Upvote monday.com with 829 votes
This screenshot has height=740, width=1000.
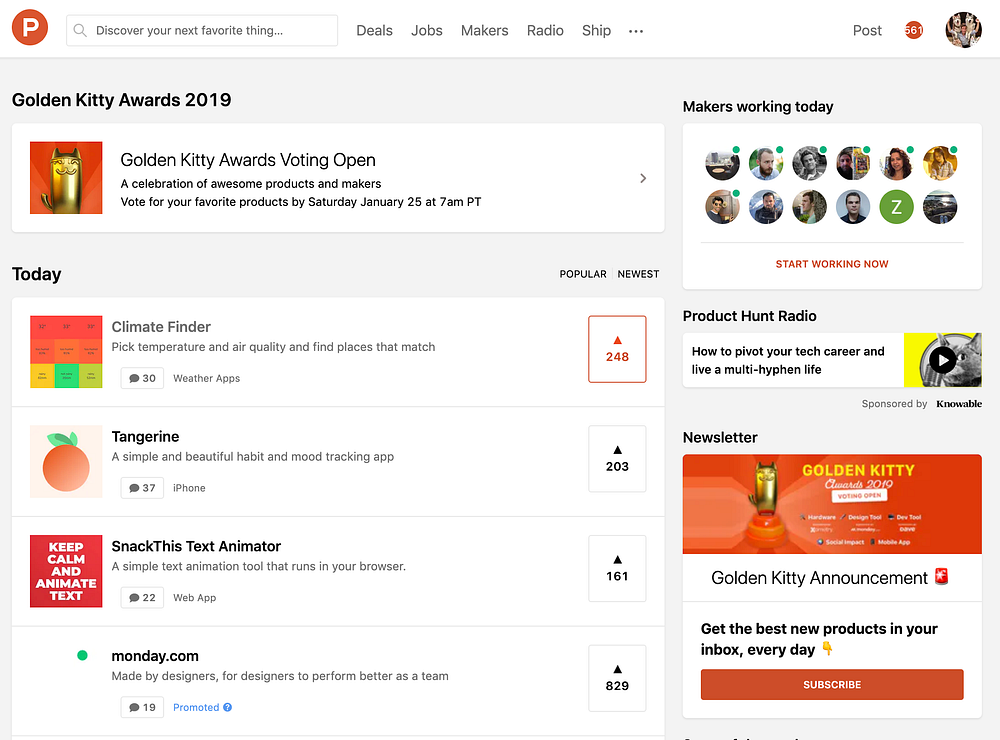pos(617,678)
